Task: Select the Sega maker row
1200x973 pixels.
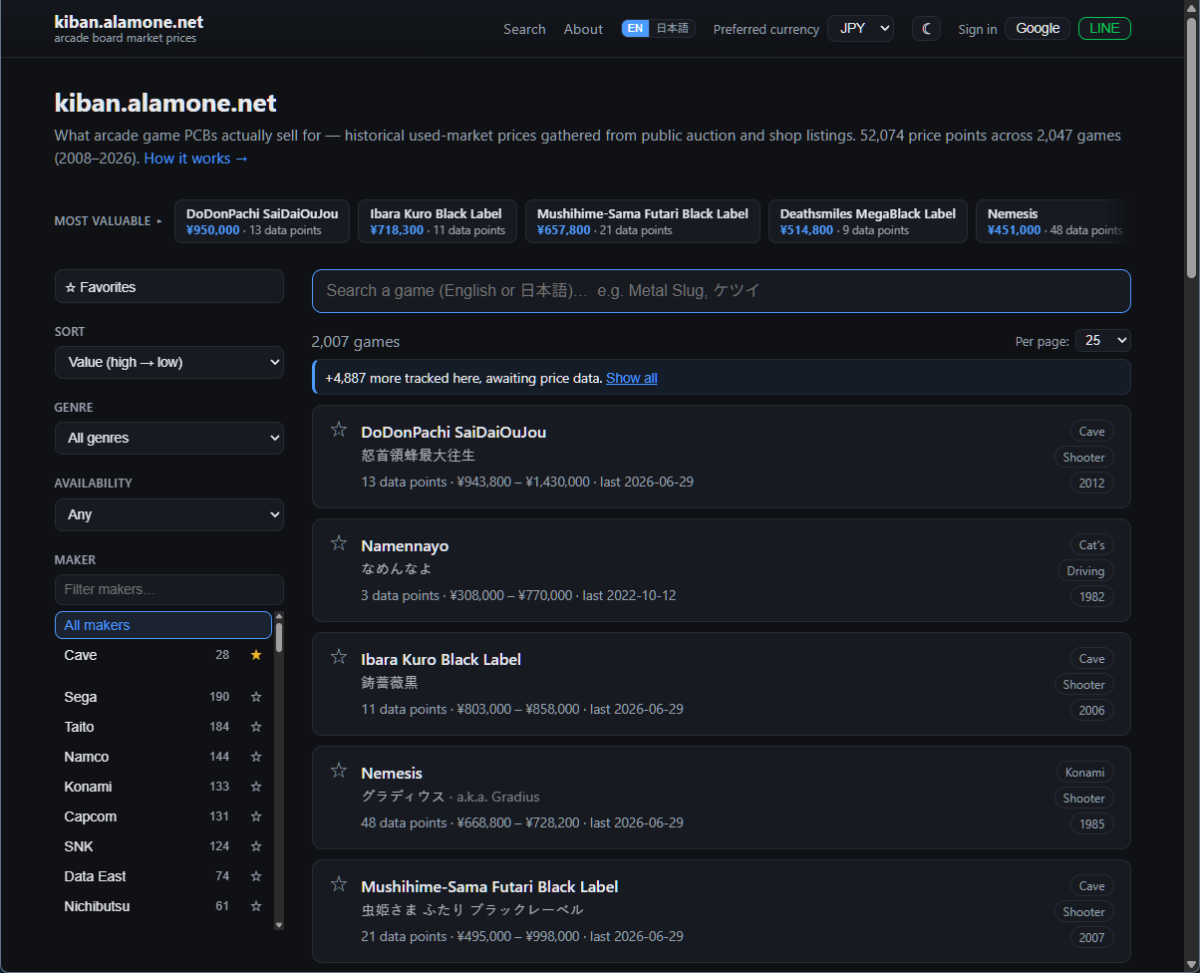Action: tap(145, 697)
